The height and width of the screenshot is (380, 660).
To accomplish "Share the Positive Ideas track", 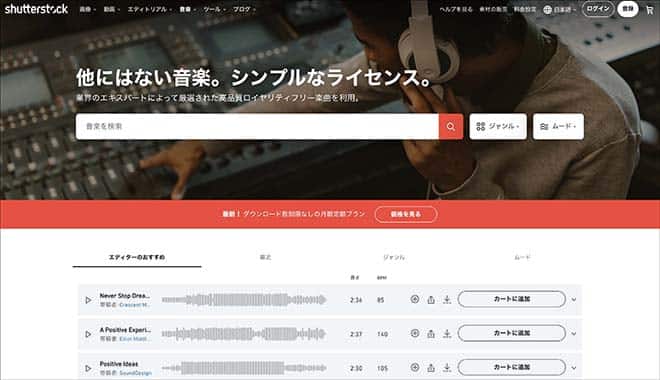I will point(431,368).
